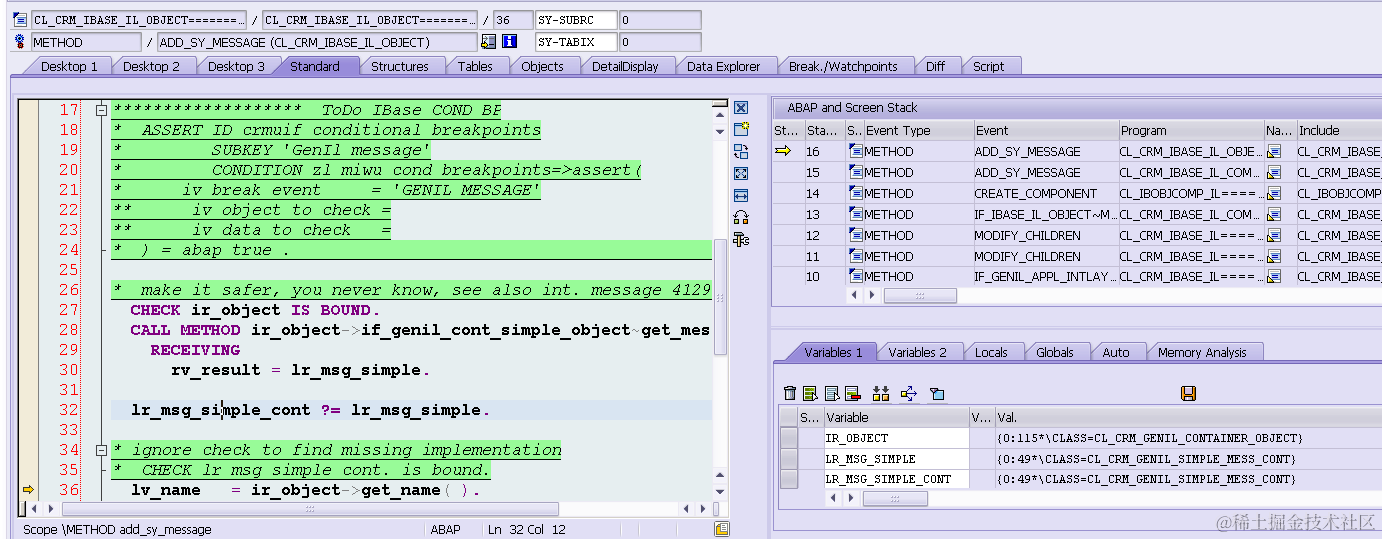The width and height of the screenshot is (1382, 539).
Task: Switch to the Locals tab
Action: (991, 352)
